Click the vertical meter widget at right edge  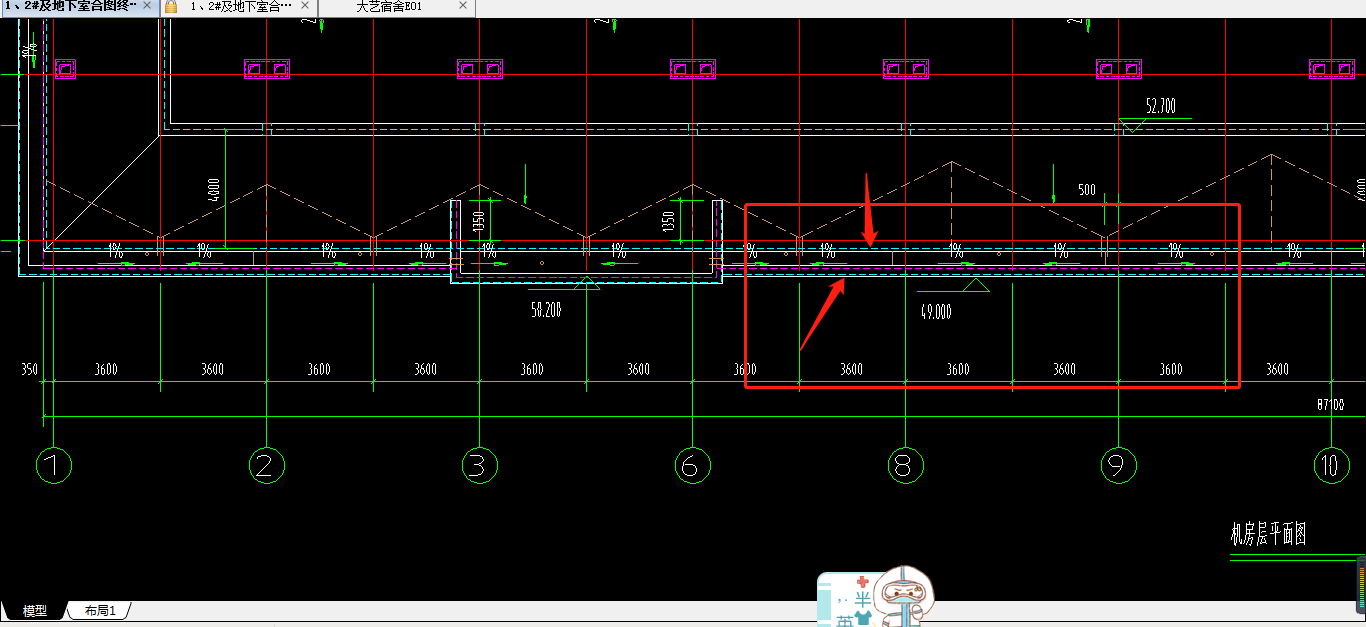pos(1360,585)
